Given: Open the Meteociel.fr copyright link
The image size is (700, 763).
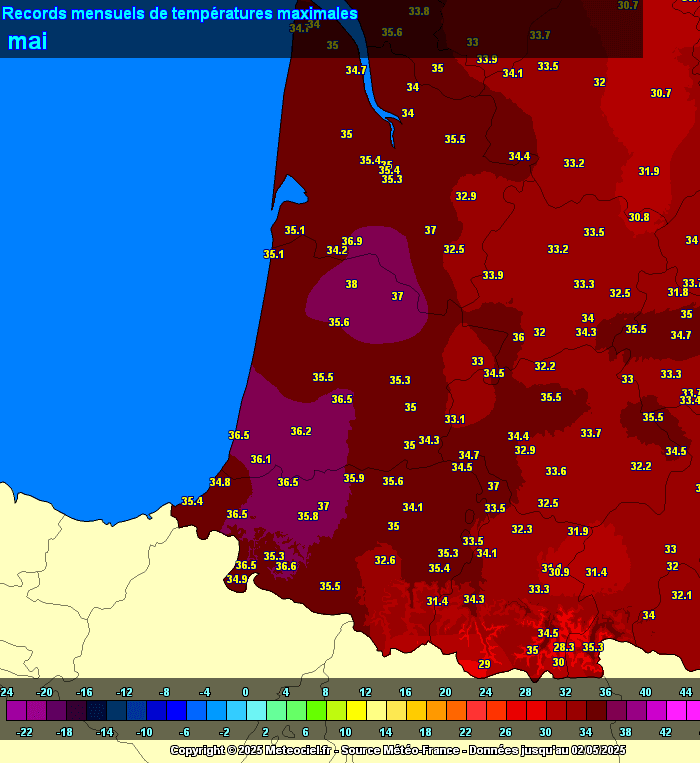Looking at the screenshot, I should pyautogui.click(x=291, y=750).
